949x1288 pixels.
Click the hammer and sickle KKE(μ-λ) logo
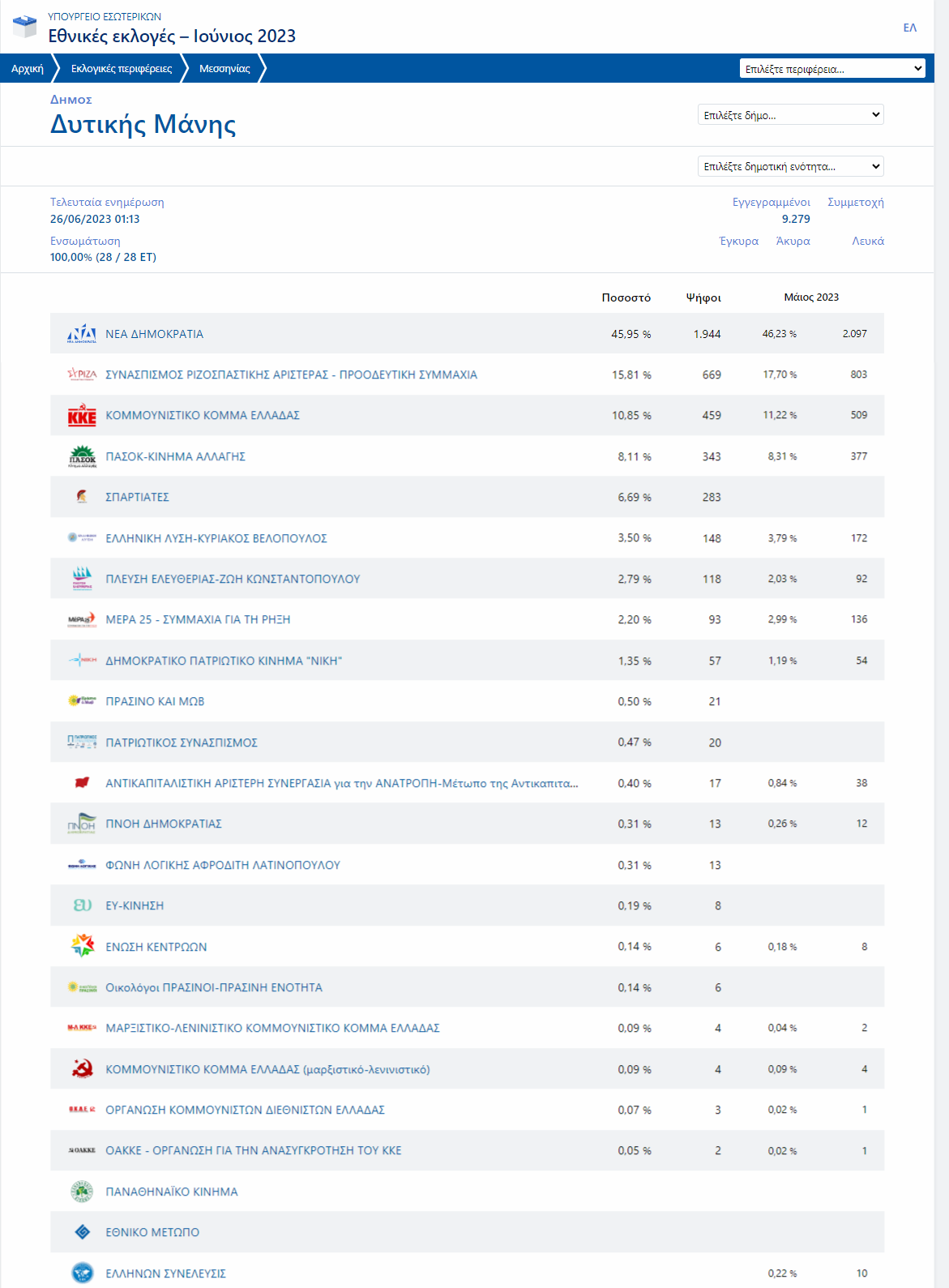(82, 1068)
